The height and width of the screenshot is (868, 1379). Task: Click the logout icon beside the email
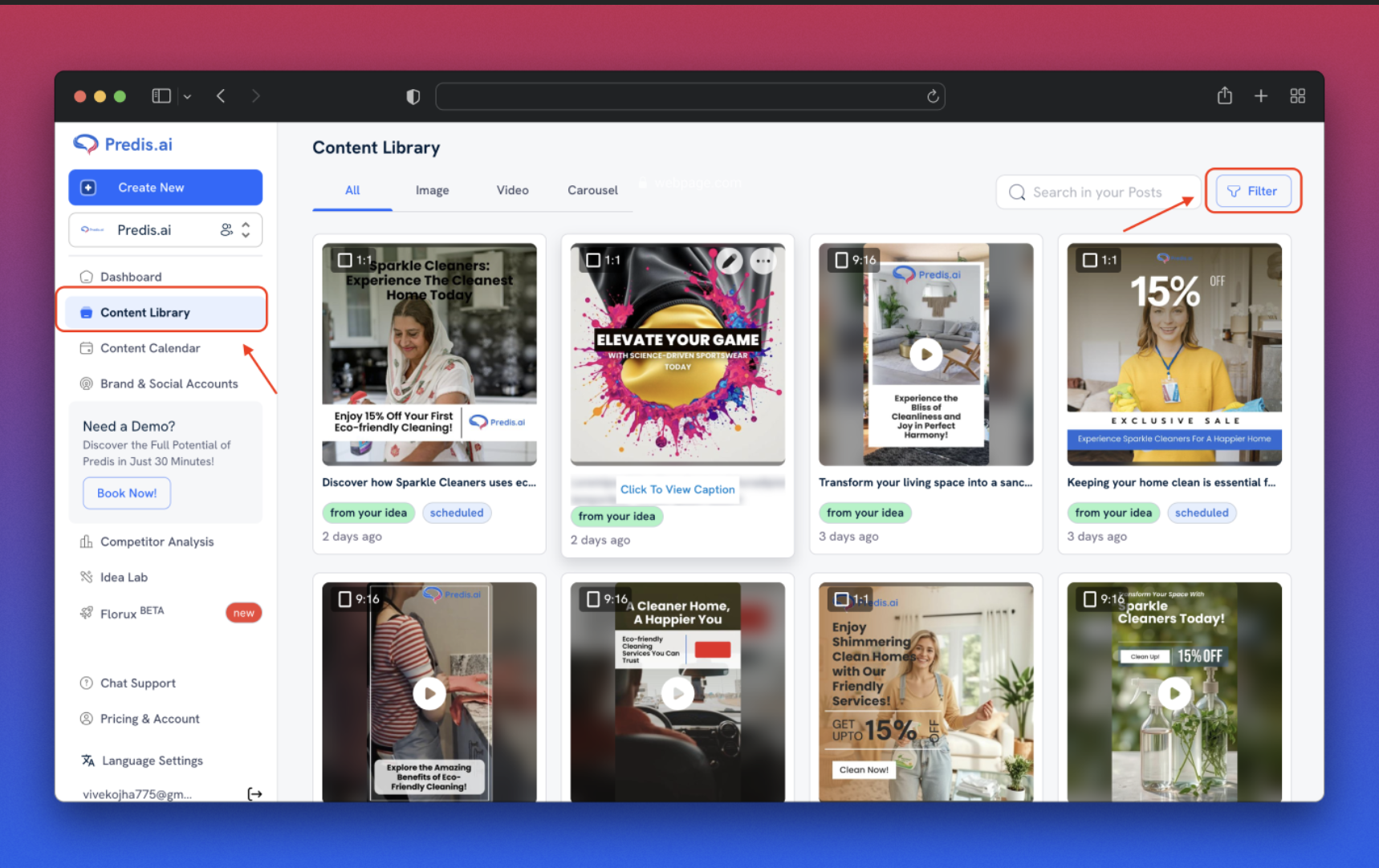[254, 793]
